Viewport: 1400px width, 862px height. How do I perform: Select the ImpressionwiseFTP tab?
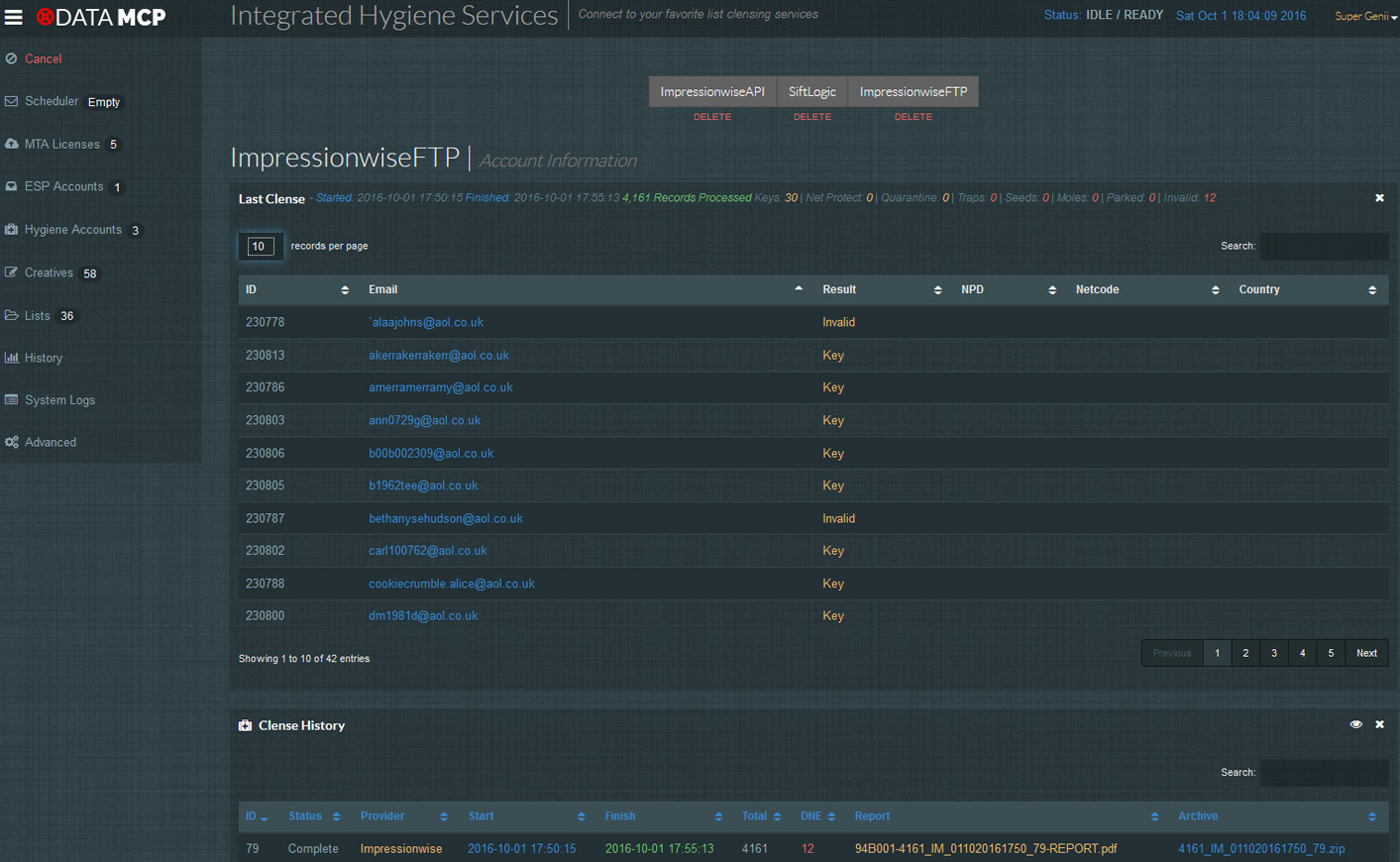pyautogui.click(x=914, y=91)
